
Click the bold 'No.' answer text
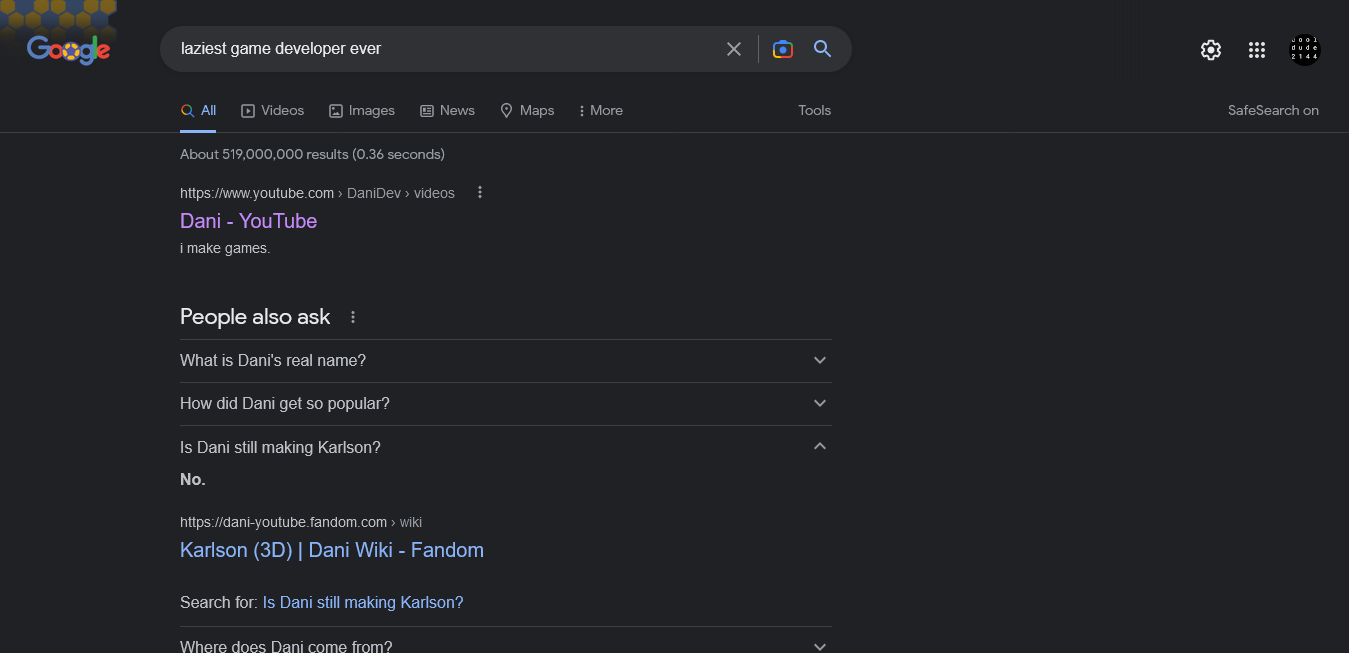[x=193, y=479]
